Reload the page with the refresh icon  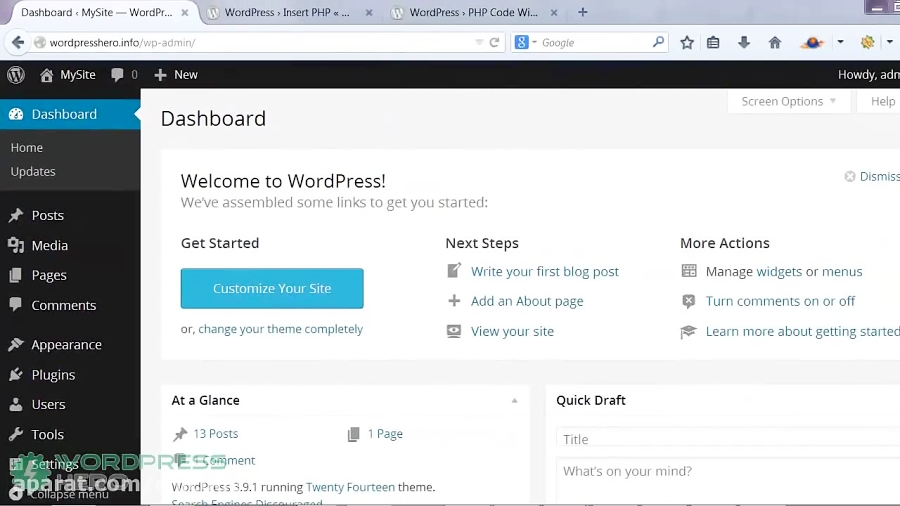(494, 42)
